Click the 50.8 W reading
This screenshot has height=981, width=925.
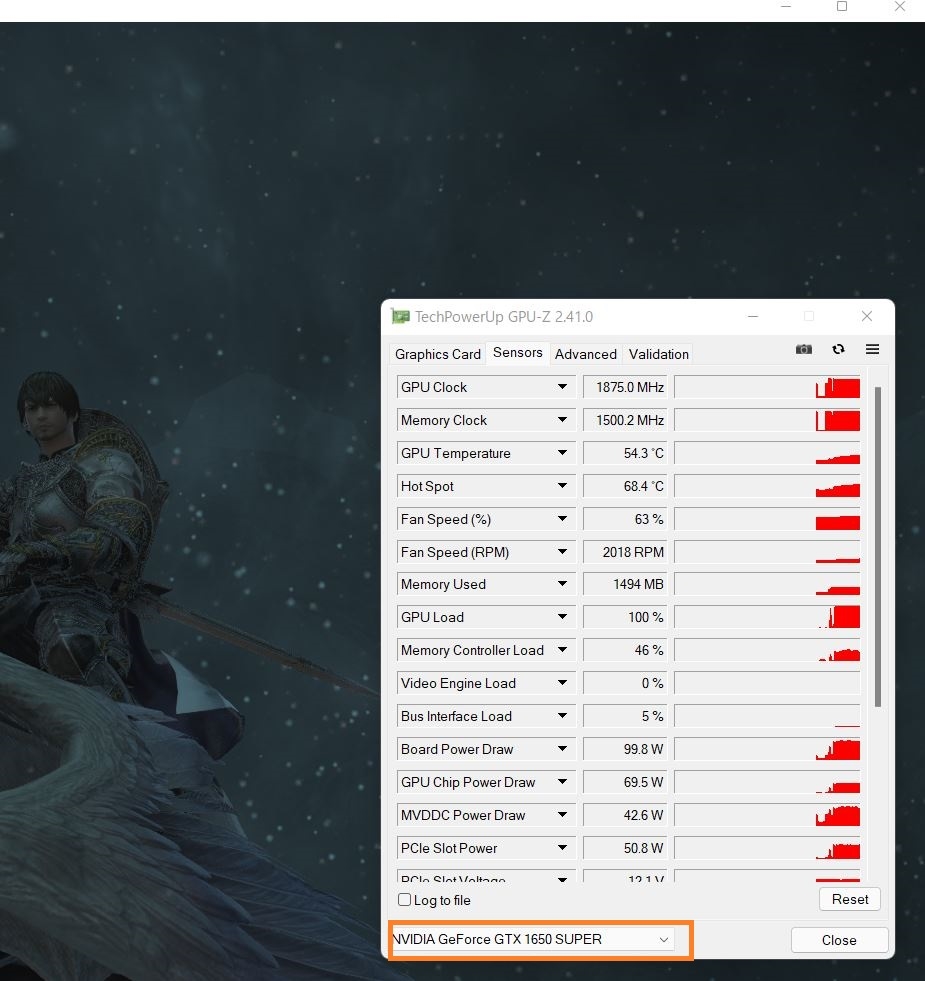click(625, 848)
